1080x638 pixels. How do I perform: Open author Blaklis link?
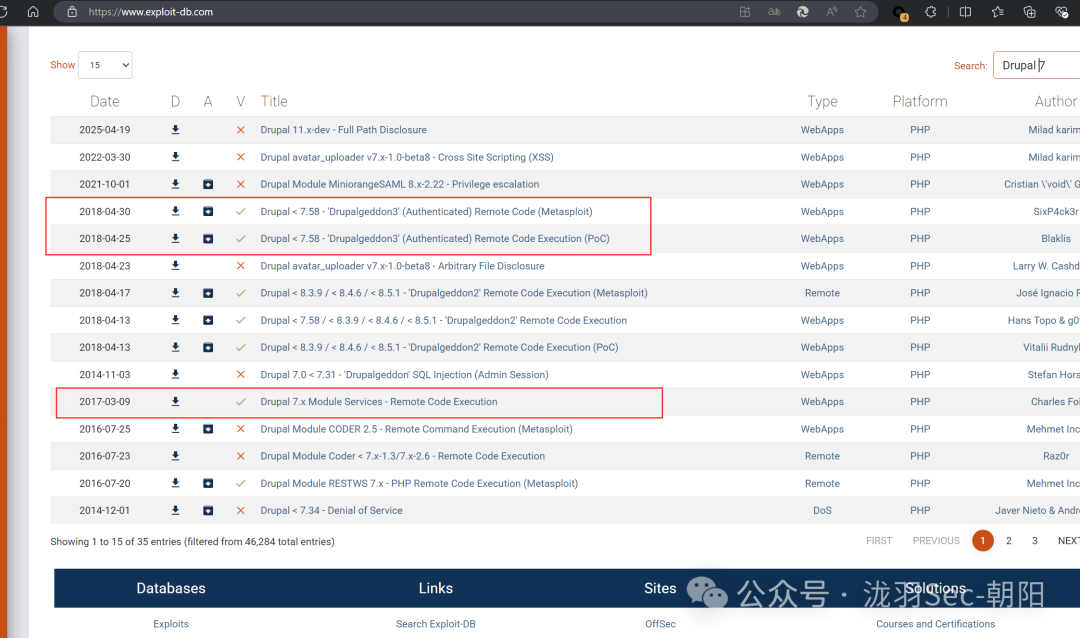[x=1056, y=238]
